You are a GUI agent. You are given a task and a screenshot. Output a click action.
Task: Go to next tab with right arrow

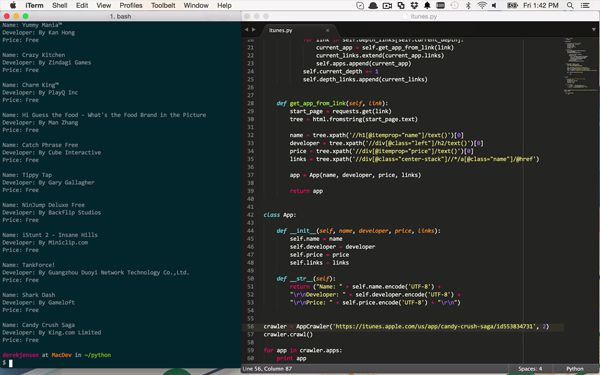[253, 29]
